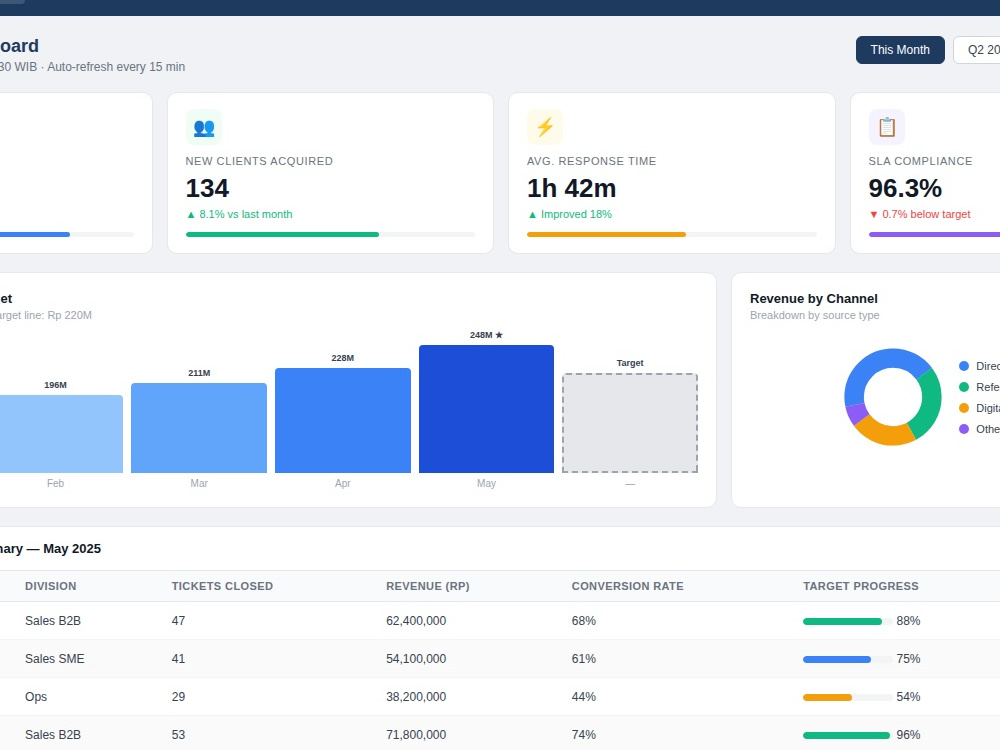
Task: Click the 88% target progress bar
Action: click(x=848, y=621)
